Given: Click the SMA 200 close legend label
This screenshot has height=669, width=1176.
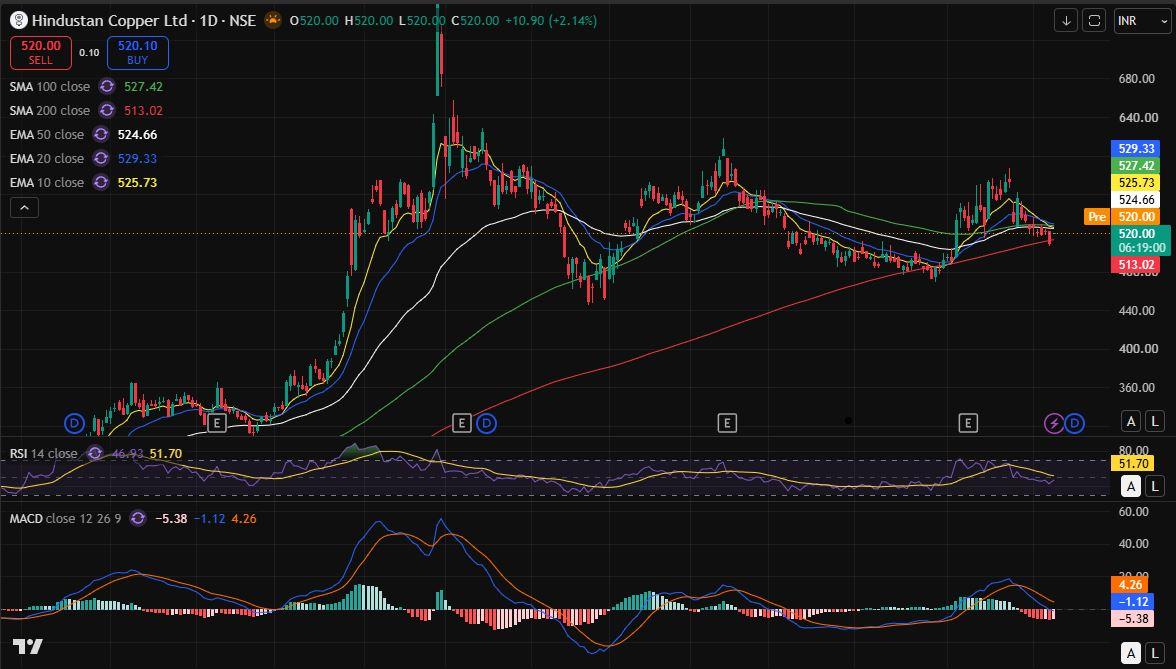Looking at the screenshot, I should pyautogui.click(x=50, y=110).
